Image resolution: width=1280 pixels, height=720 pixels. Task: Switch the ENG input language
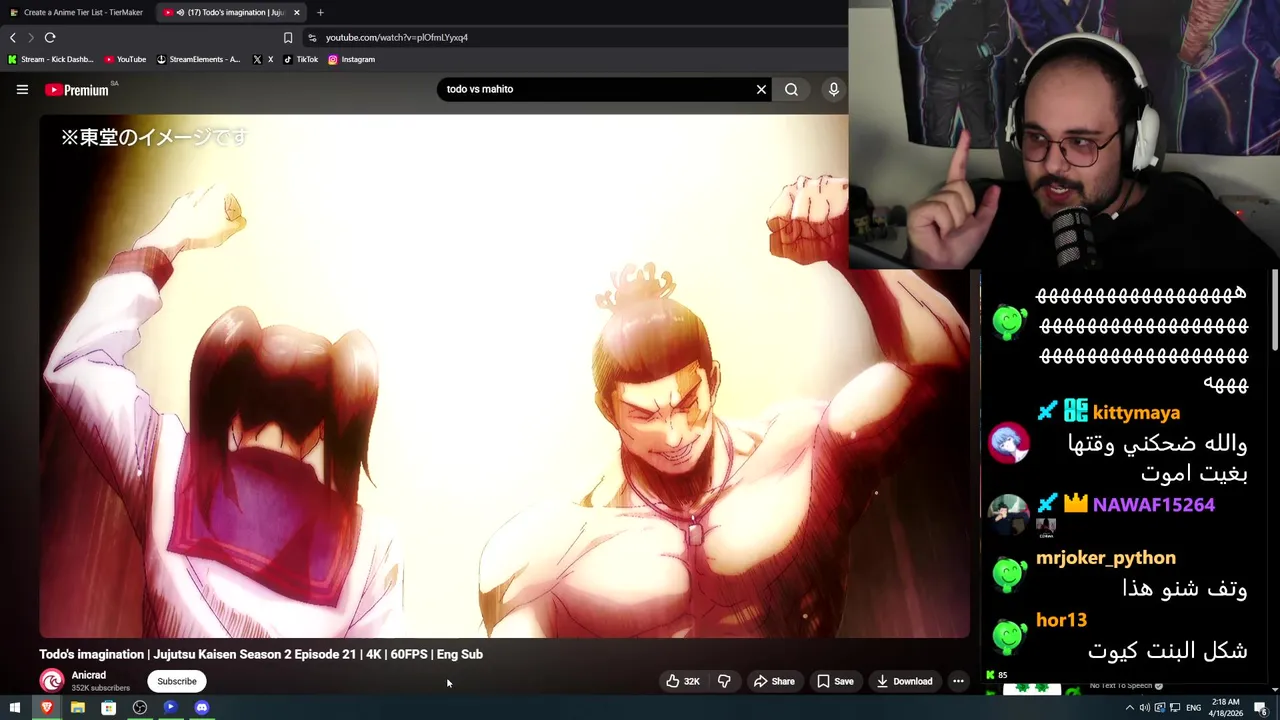click(x=1193, y=708)
